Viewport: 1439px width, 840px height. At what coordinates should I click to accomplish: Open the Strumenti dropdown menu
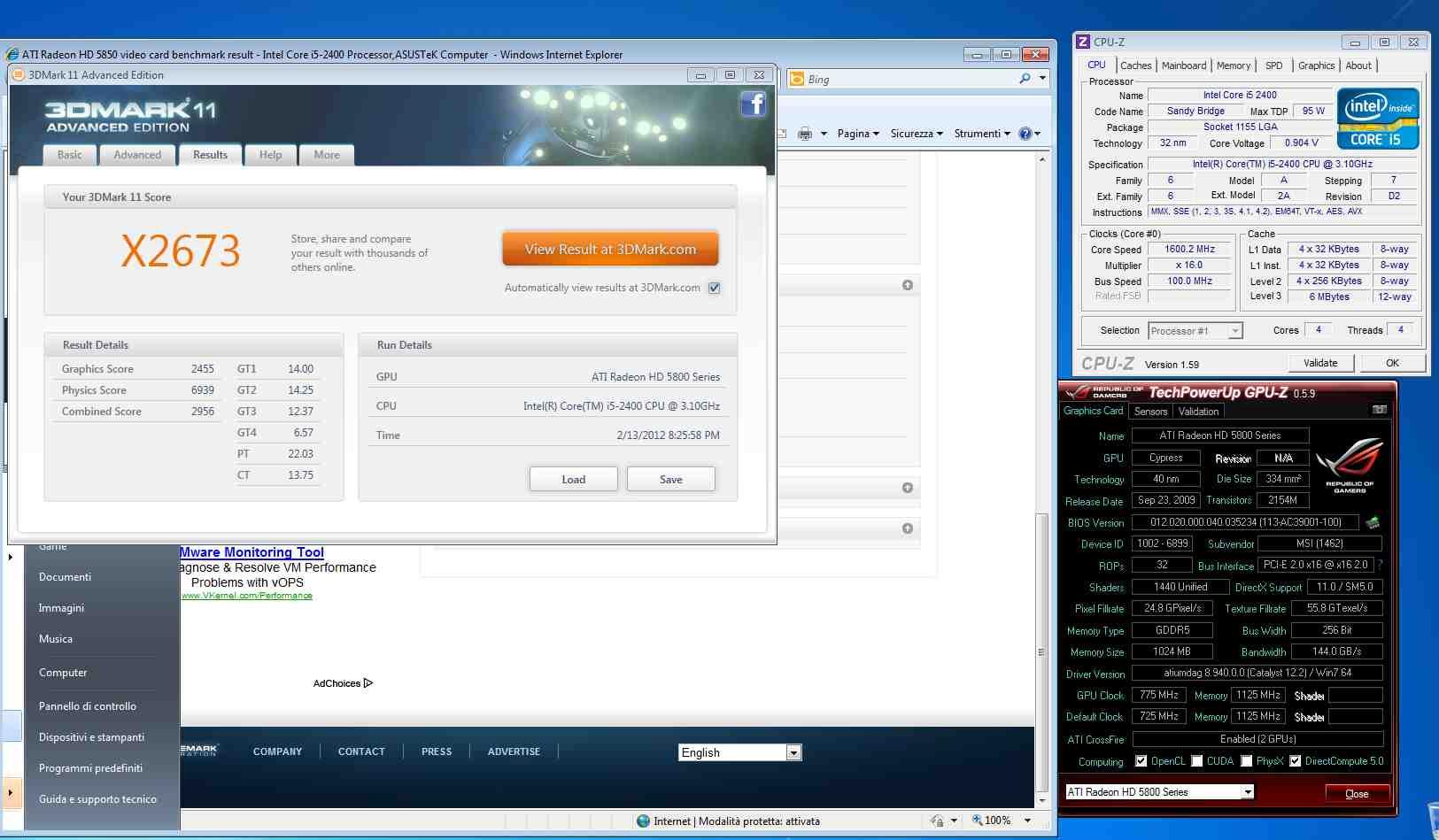pos(982,134)
